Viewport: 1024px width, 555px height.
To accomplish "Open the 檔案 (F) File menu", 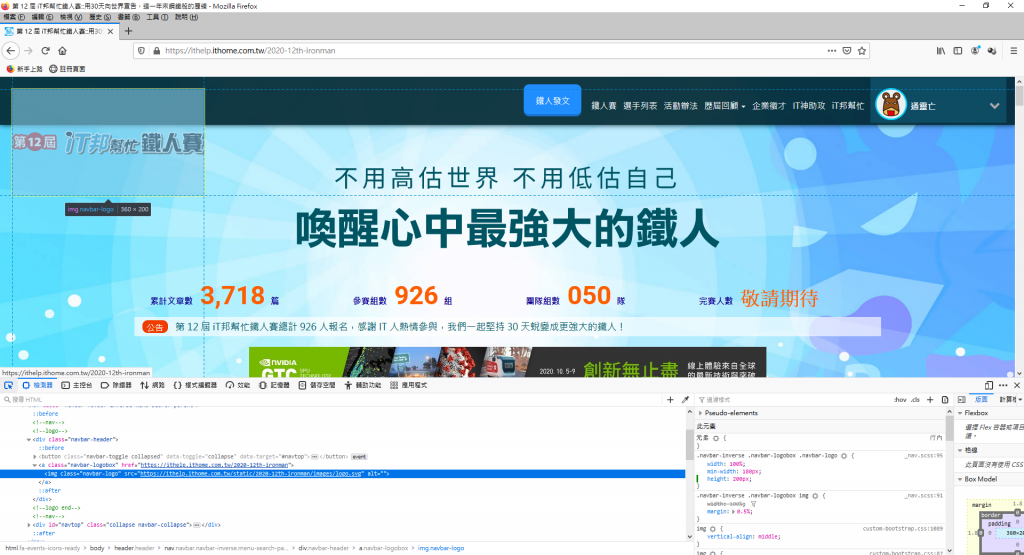I will click(14, 17).
